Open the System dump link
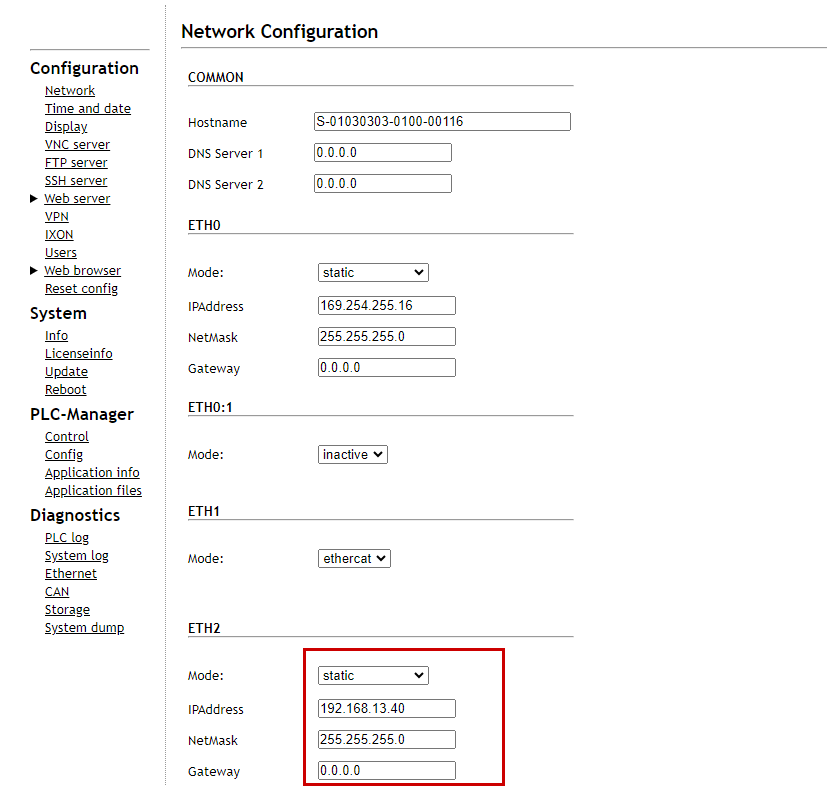Screen dimensions: 827x786 84,628
